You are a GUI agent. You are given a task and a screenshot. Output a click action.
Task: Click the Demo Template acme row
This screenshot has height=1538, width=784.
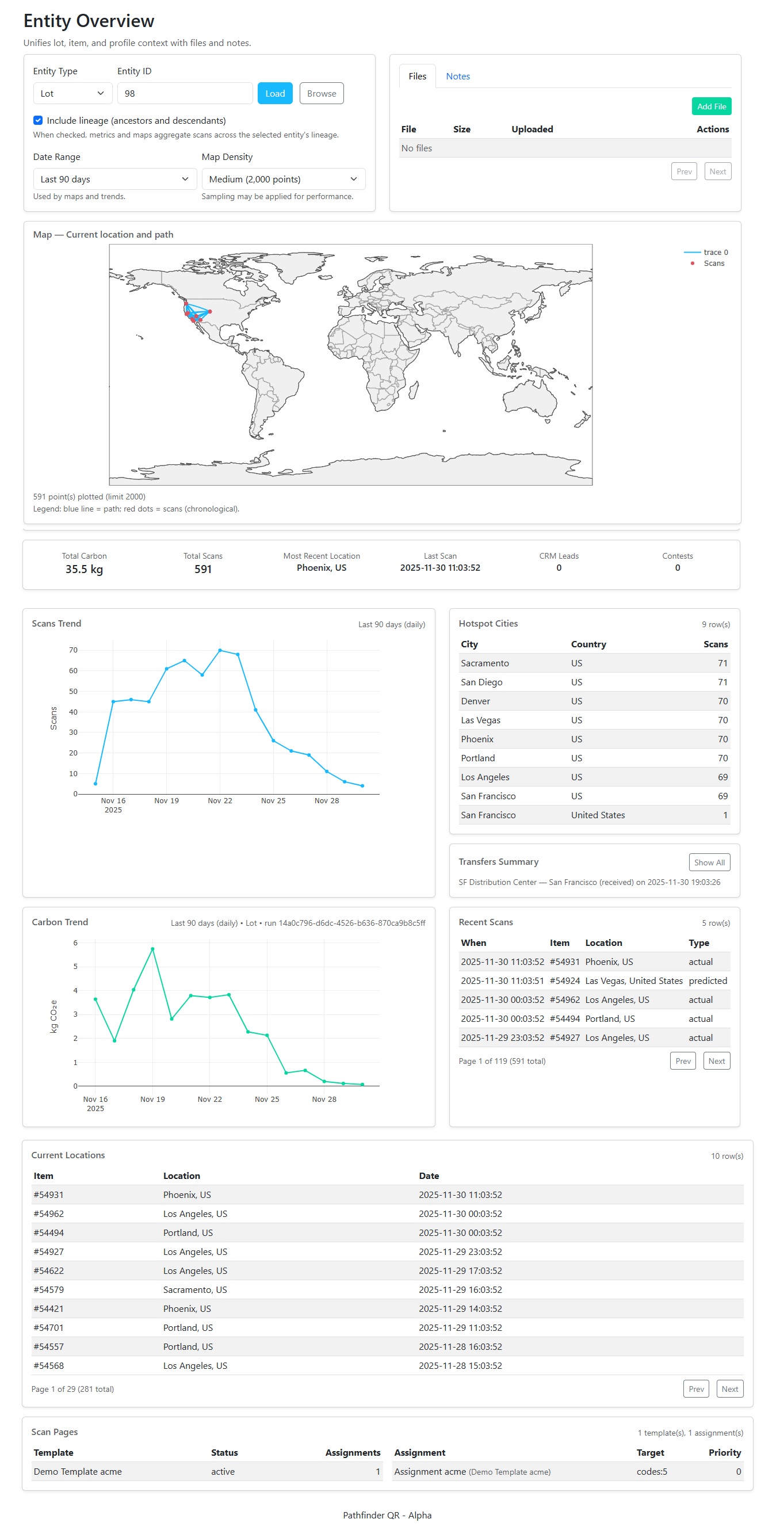coord(207,1472)
